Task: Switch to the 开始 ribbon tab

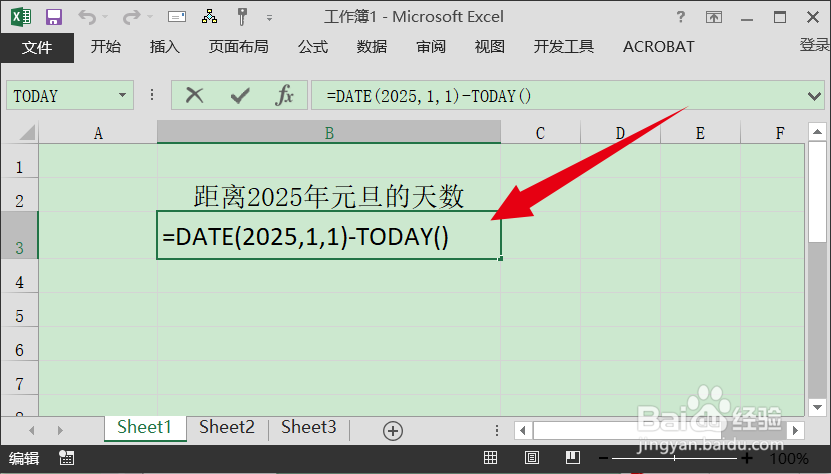Action: pyautogui.click(x=105, y=47)
